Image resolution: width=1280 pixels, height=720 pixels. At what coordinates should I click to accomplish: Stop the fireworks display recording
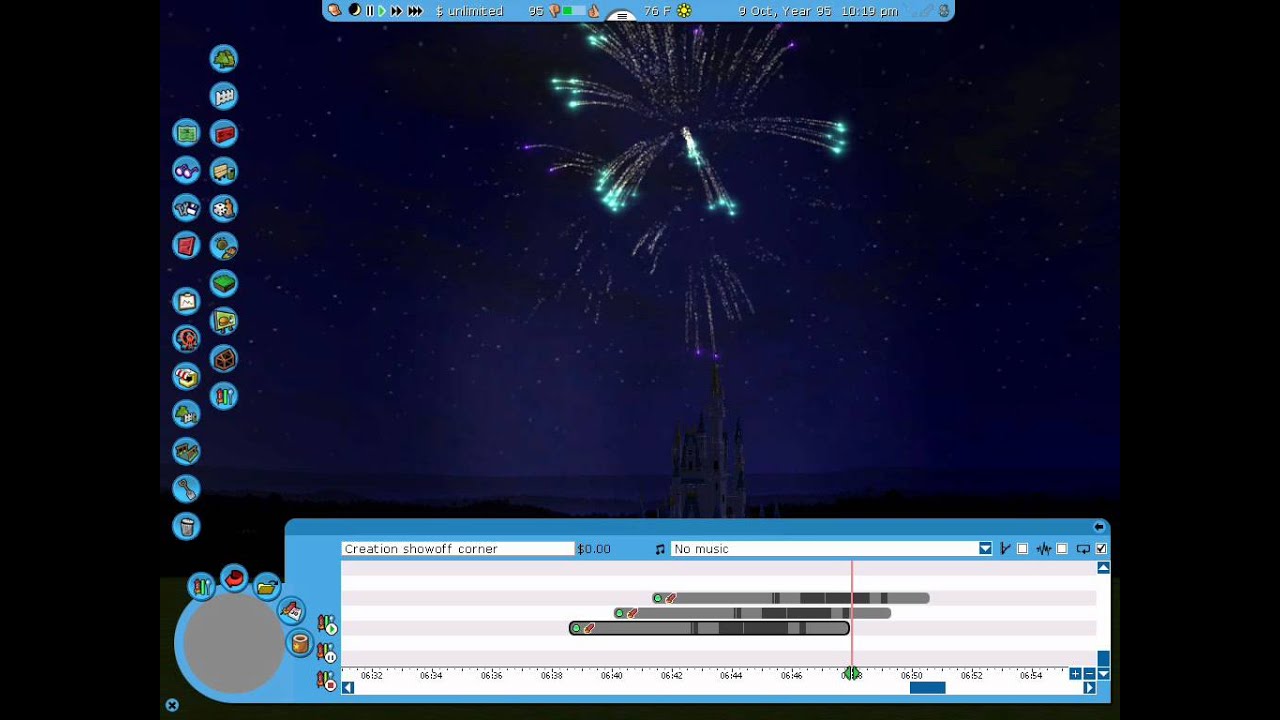[x=327, y=681]
